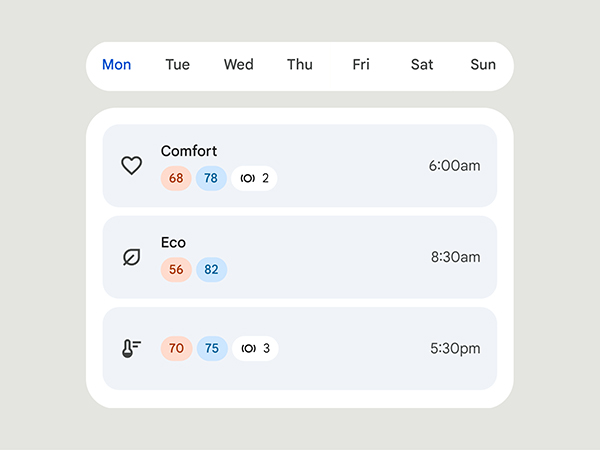Open the 6:00am Comfort schedule entry
This screenshot has width=600, height=450.
click(300, 166)
